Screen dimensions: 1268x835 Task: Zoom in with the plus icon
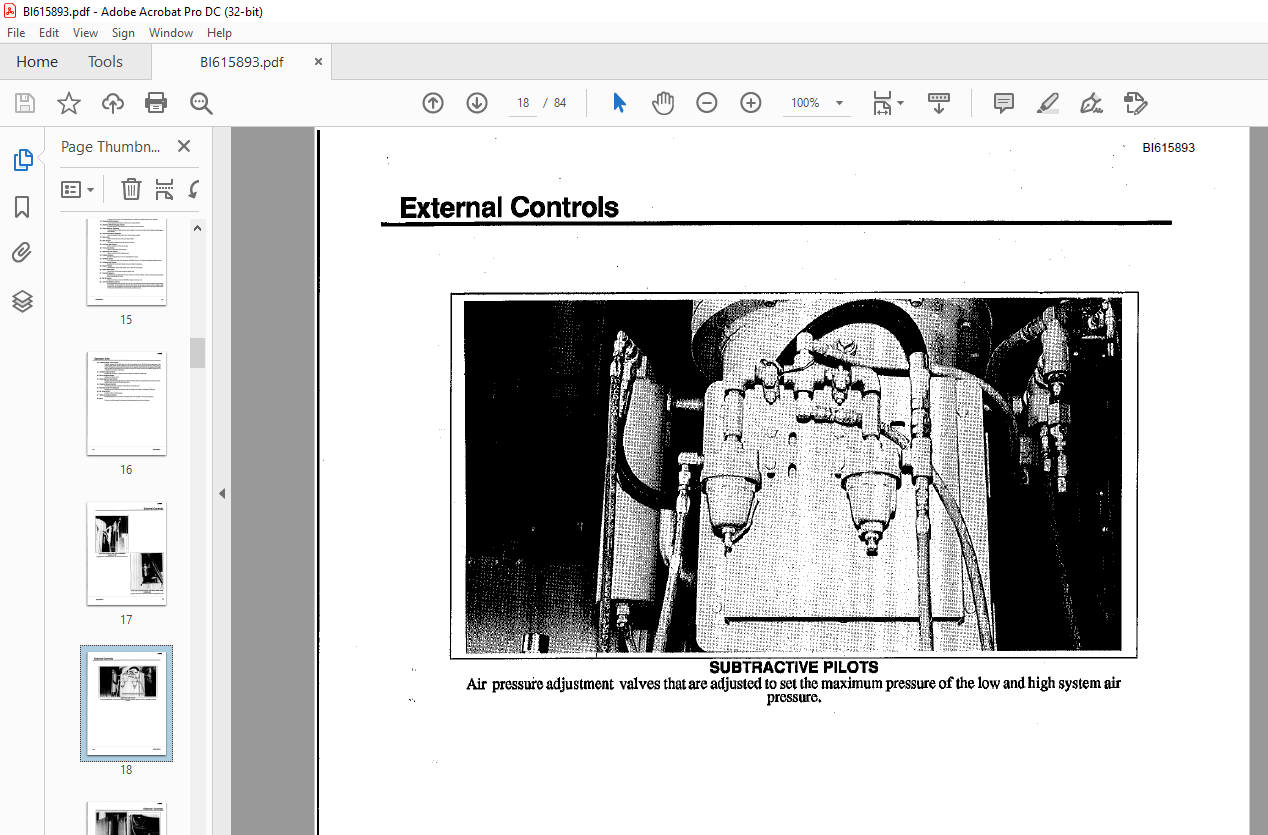(751, 103)
